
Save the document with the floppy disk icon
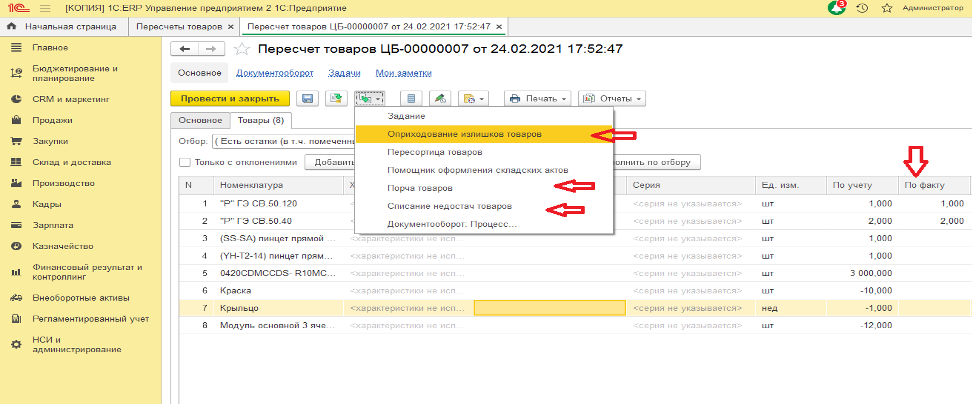pos(307,98)
